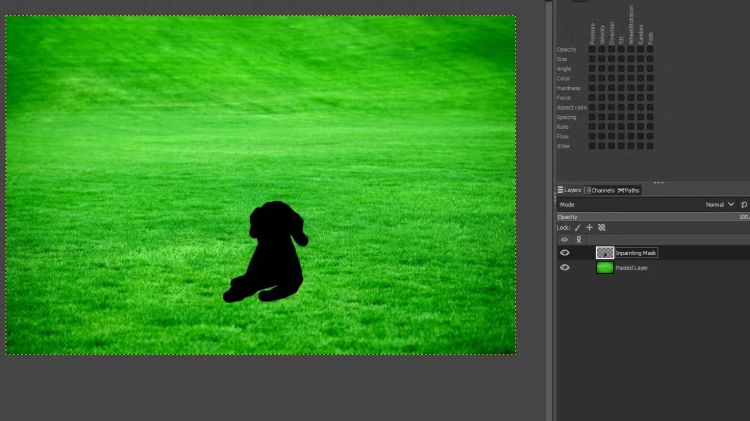Image resolution: width=750 pixels, height=421 pixels.
Task: Enable Fade checkbox in Jitter row
Action: pos(650,146)
